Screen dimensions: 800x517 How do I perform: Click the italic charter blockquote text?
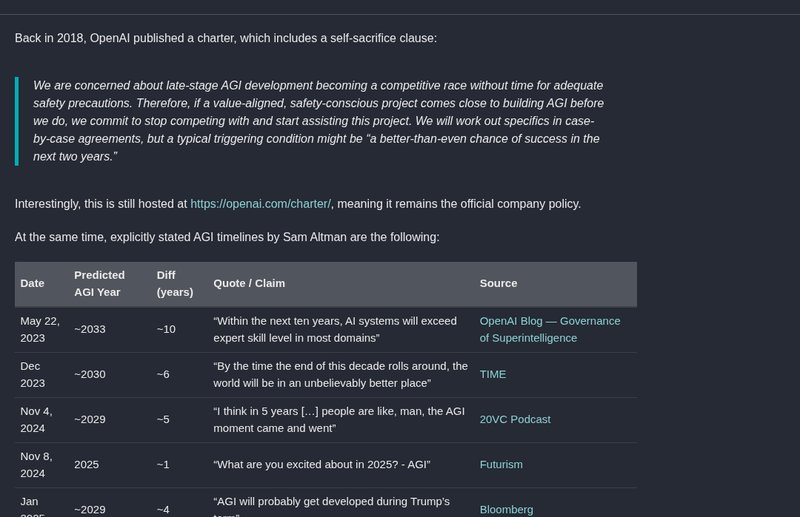coord(318,121)
